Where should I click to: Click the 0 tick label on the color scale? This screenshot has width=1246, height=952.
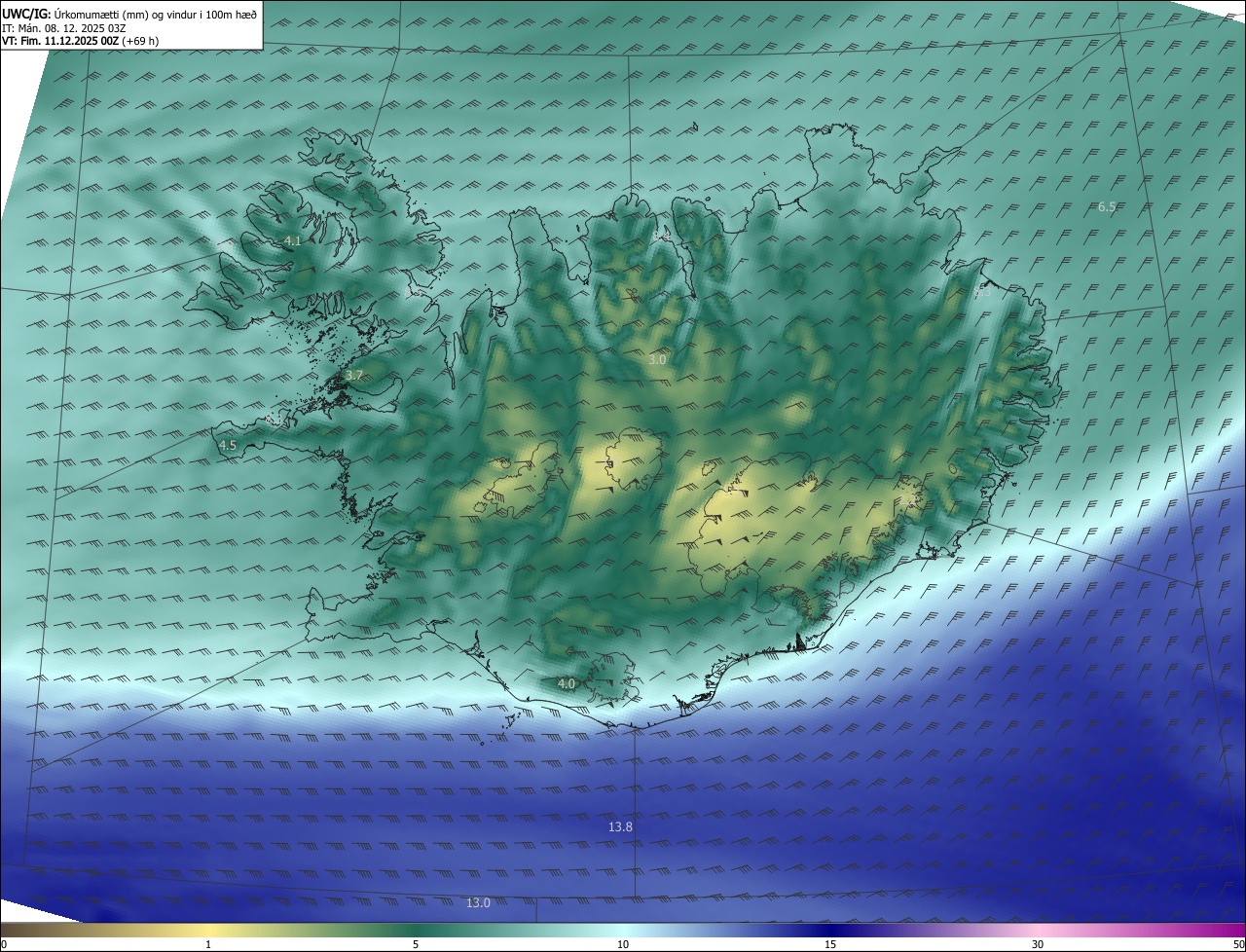3,944
